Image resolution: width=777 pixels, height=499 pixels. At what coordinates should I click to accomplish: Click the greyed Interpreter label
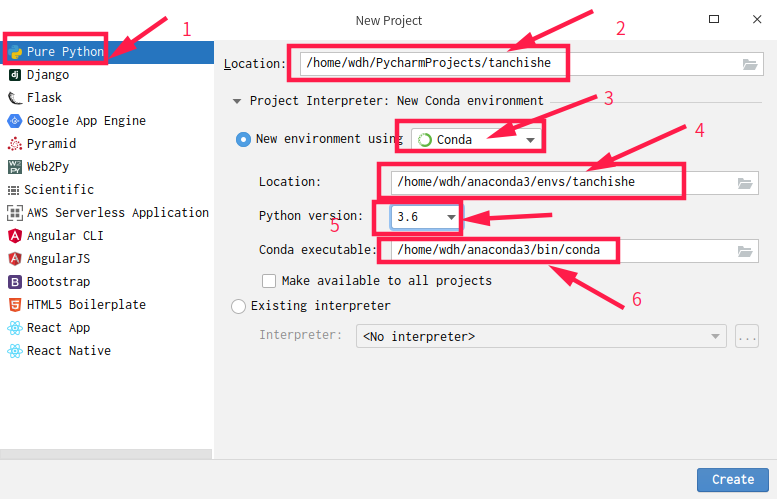click(x=301, y=335)
